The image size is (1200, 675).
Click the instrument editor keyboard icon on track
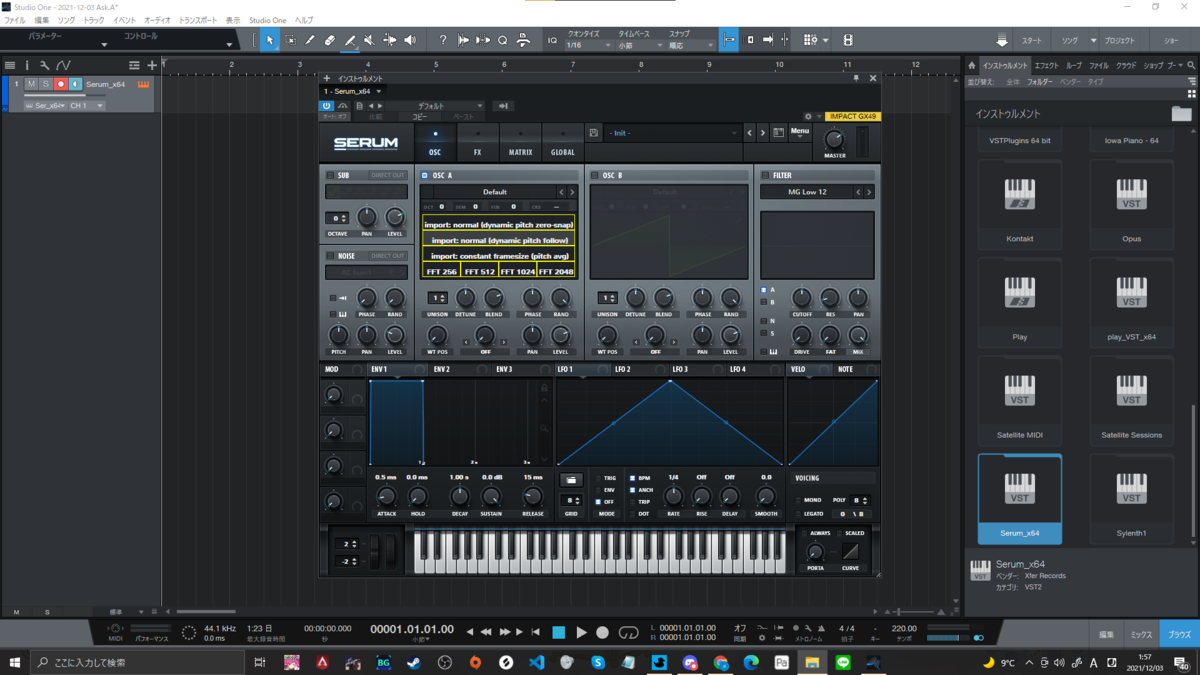pos(143,84)
